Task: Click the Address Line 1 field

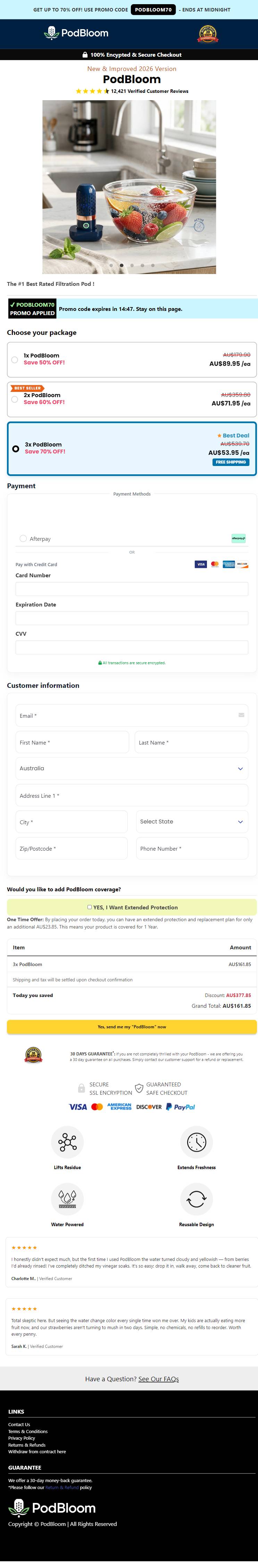Action: (132, 796)
